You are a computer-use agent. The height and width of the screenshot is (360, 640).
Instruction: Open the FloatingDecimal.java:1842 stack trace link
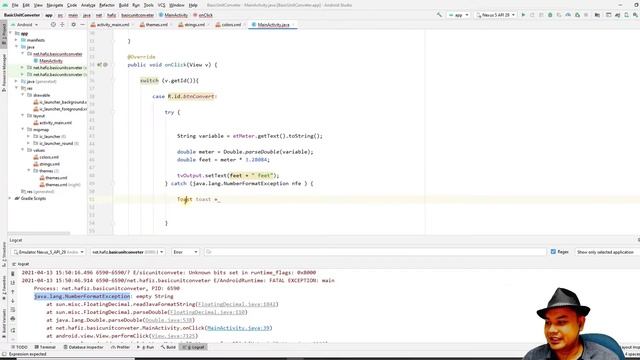coord(237,304)
